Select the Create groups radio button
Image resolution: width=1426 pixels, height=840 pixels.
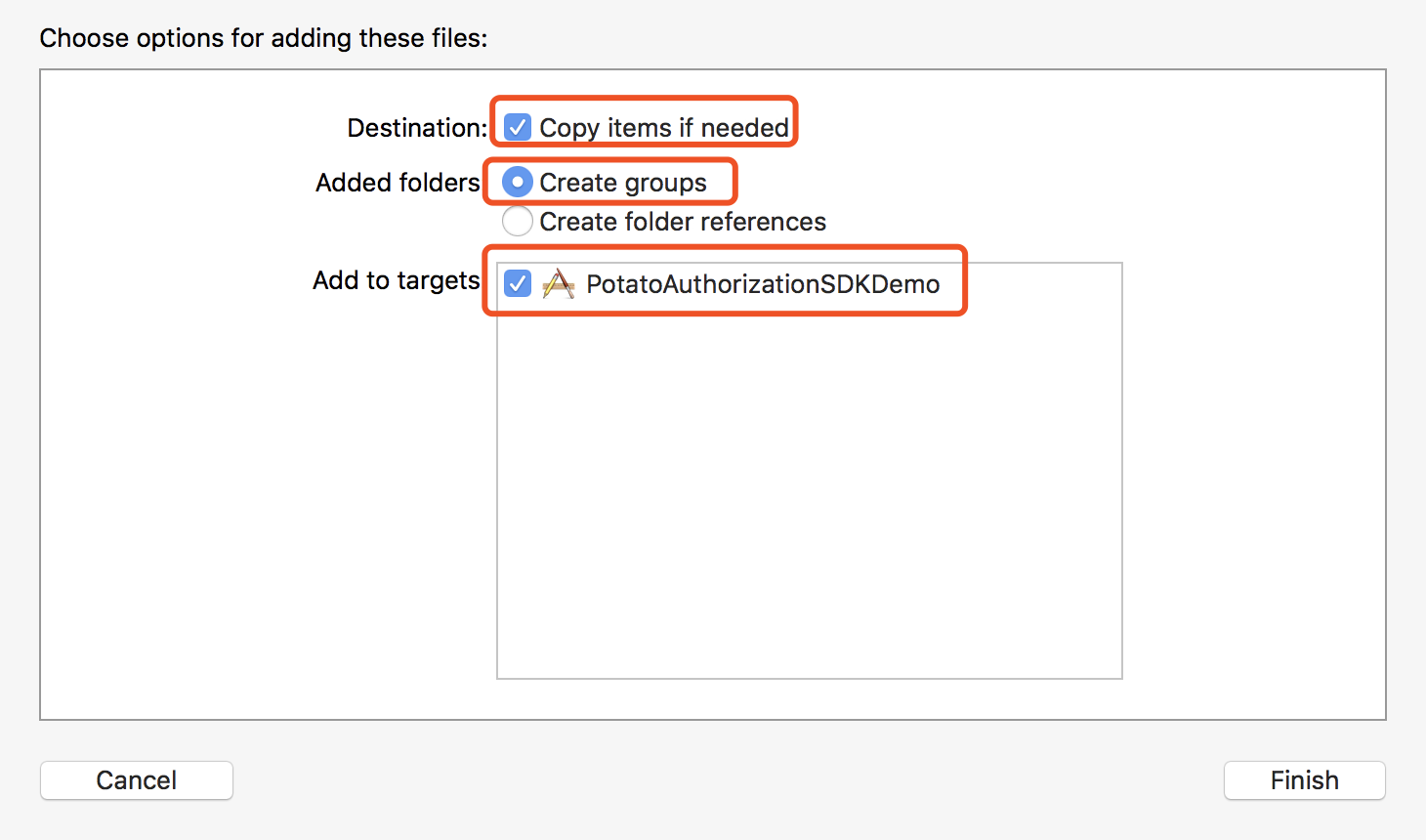[518, 183]
